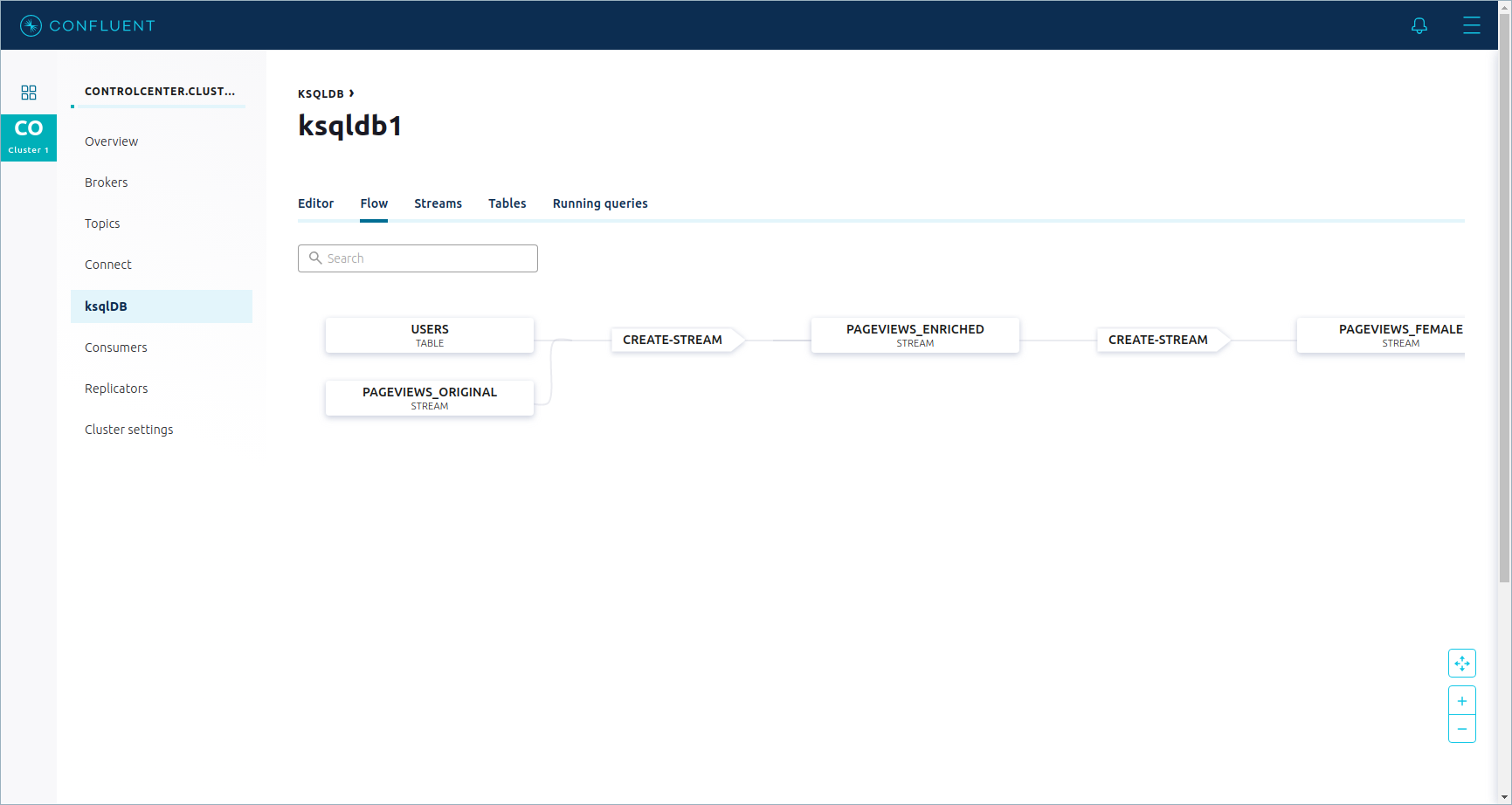Switch to the Streams tab
Image resolution: width=1512 pixels, height=805 pixels.
click(x=438, y=203)
